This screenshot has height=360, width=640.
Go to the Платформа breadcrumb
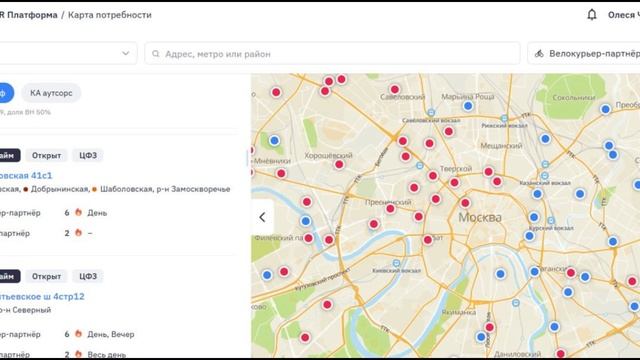tap(32, 15)
